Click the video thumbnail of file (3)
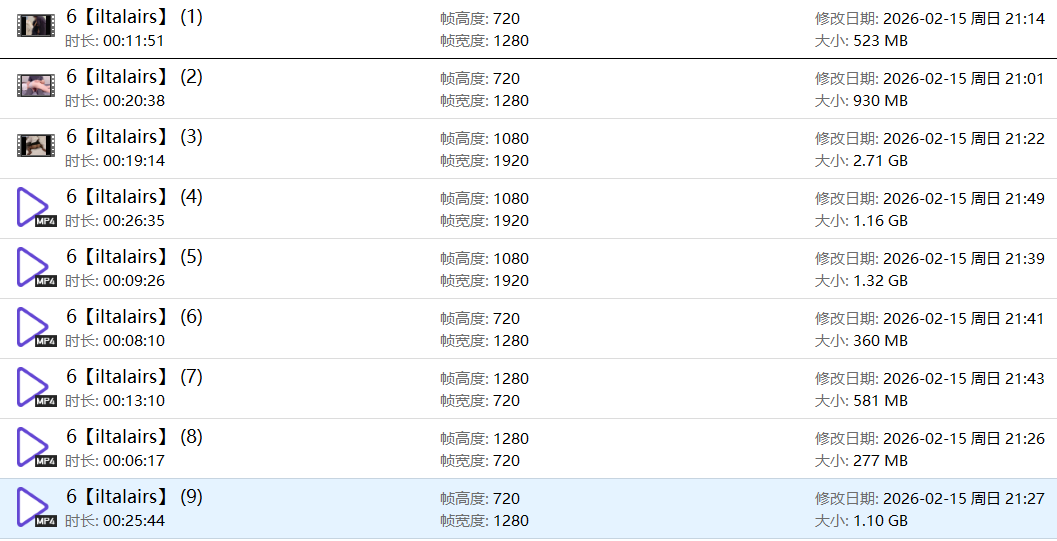The width and height of the screenshot is (1057, 541). pos(36,146)
